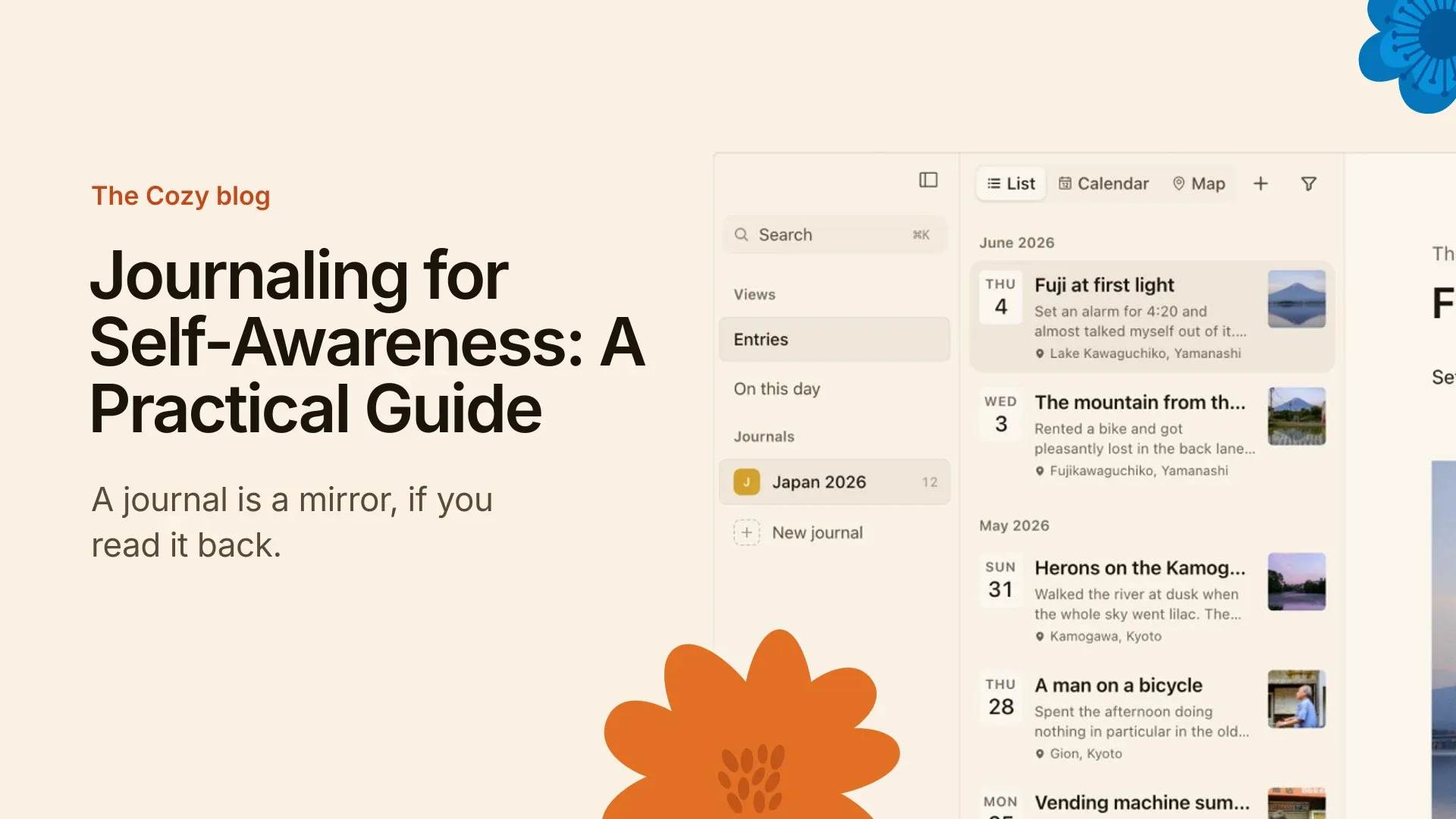The height and width of the screenshot is (819, 1456).
Task: Switch to the Map view tab
Action: tap(1199, 184)
